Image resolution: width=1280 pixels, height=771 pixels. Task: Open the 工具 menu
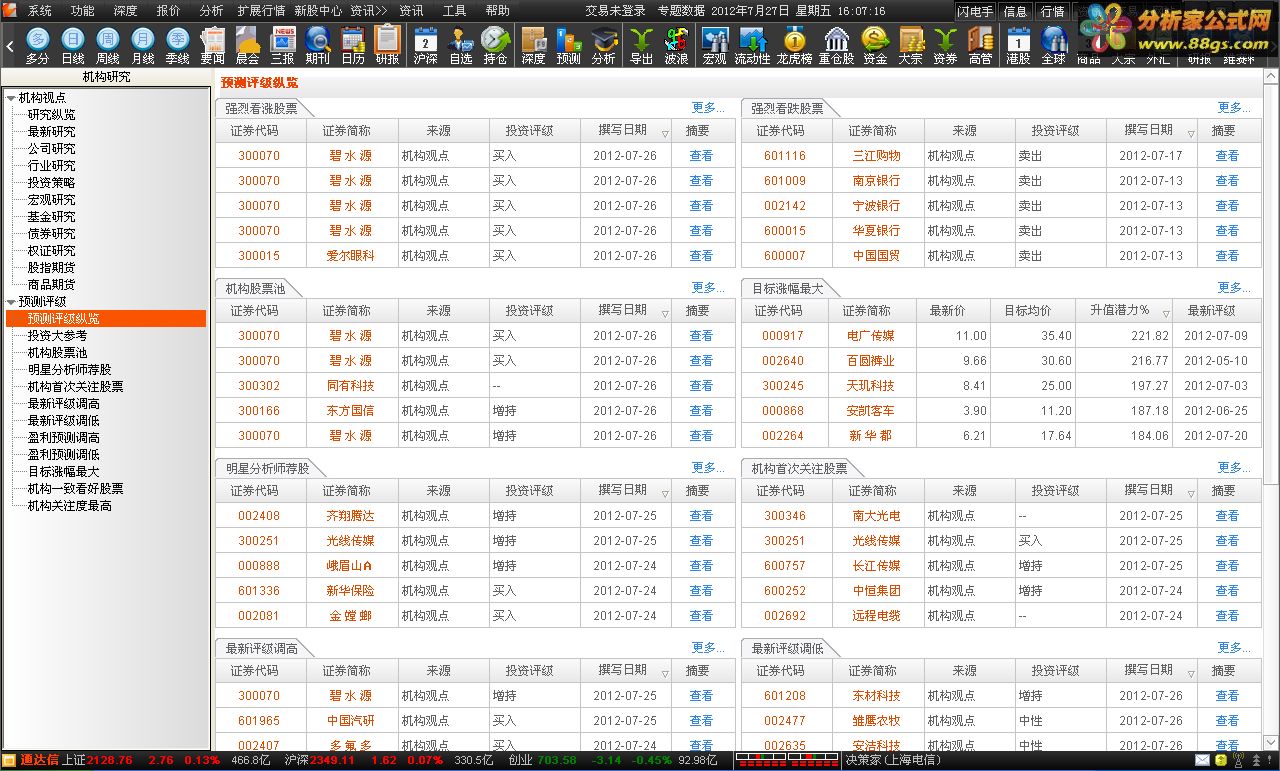455,11
